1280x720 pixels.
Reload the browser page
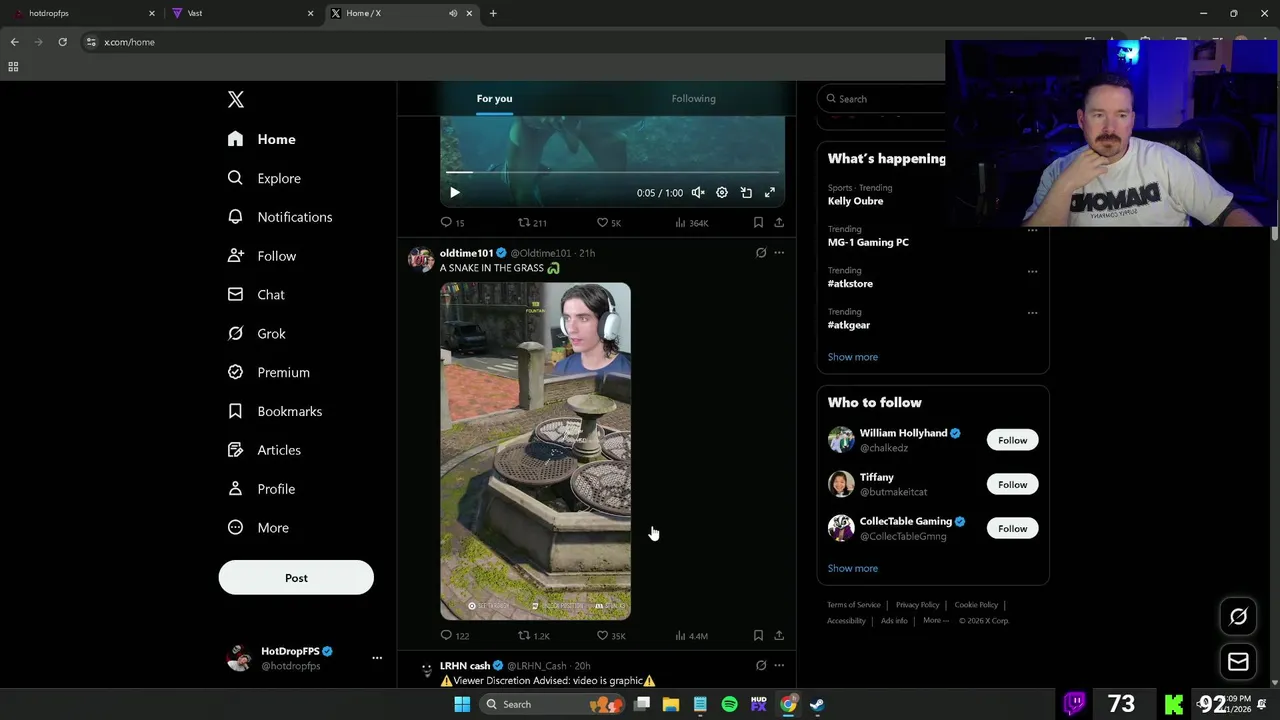tap(62, 42)
